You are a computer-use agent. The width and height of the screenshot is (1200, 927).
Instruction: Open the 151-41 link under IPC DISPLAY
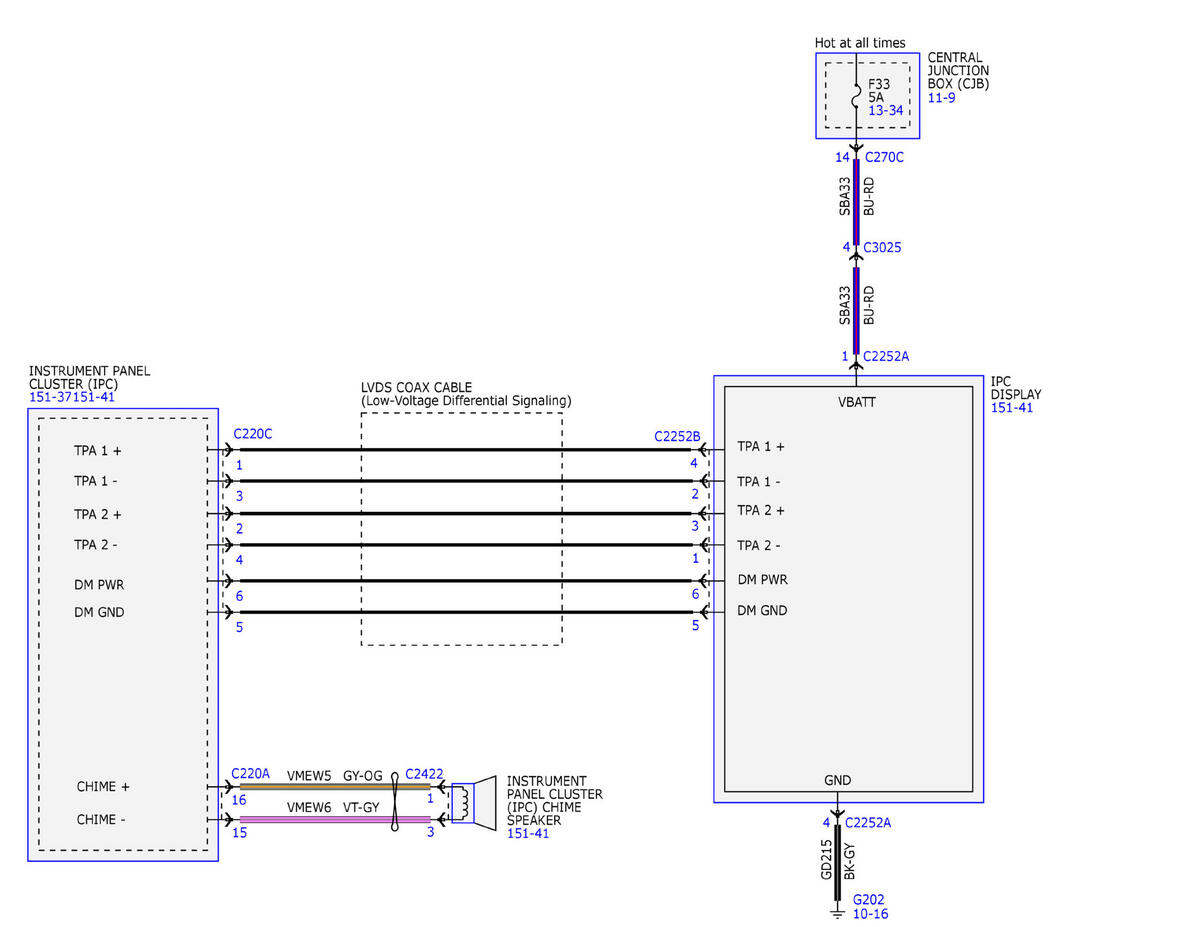(1010, 408)
